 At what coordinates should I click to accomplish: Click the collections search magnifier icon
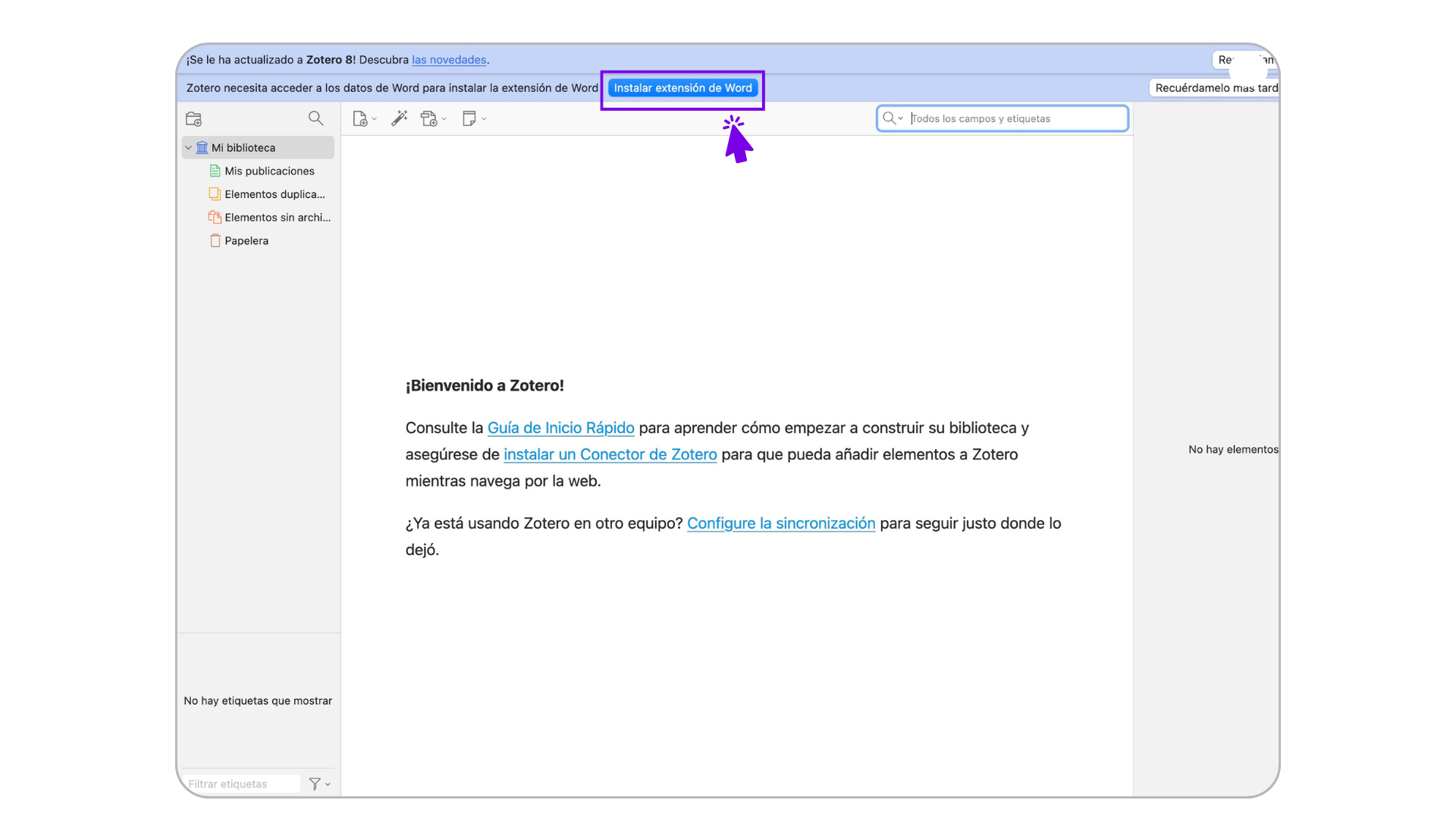point(315,118)
